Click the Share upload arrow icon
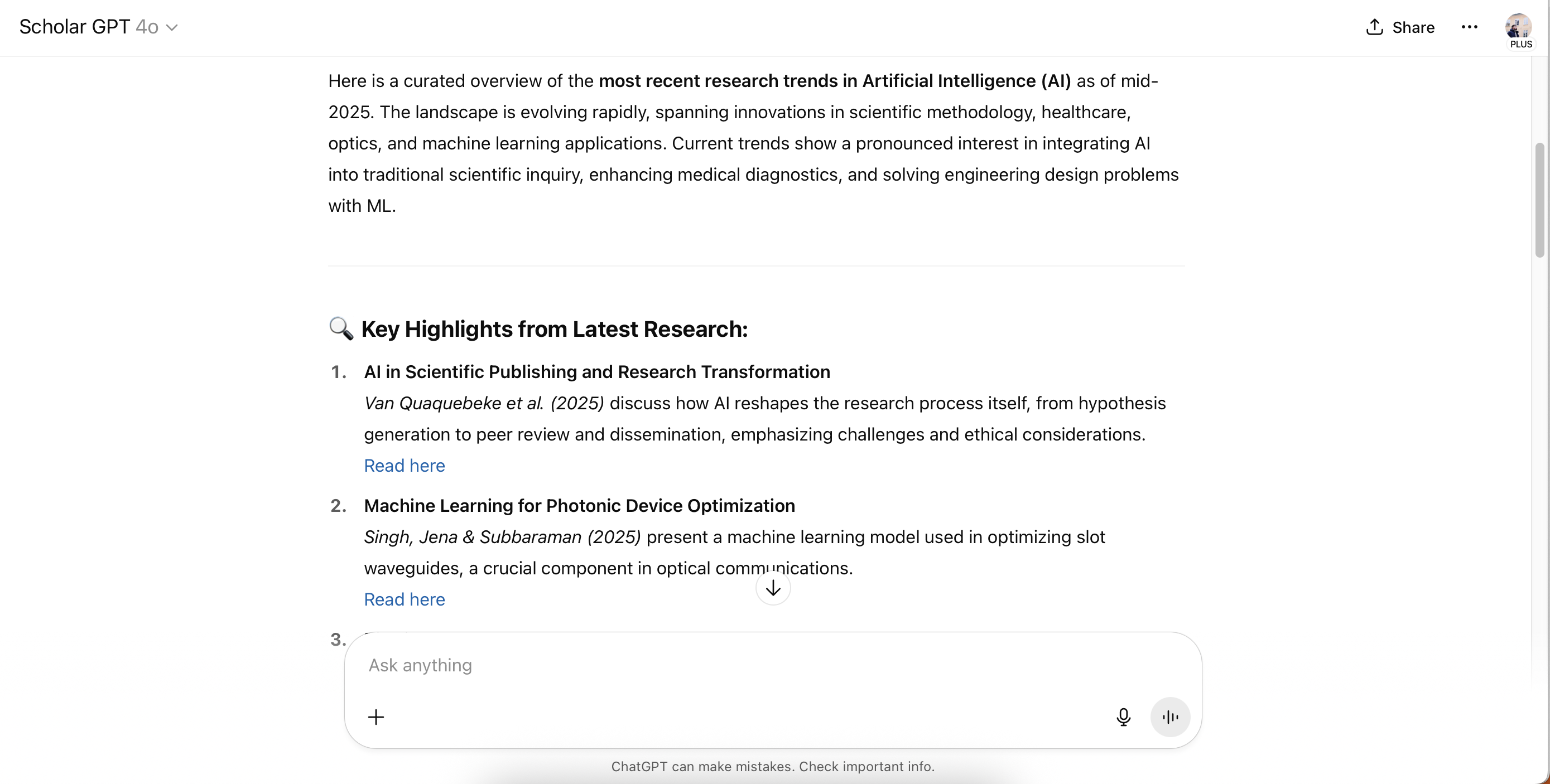The height and width of the screenshot is (784, 1550). (1374, 27)
